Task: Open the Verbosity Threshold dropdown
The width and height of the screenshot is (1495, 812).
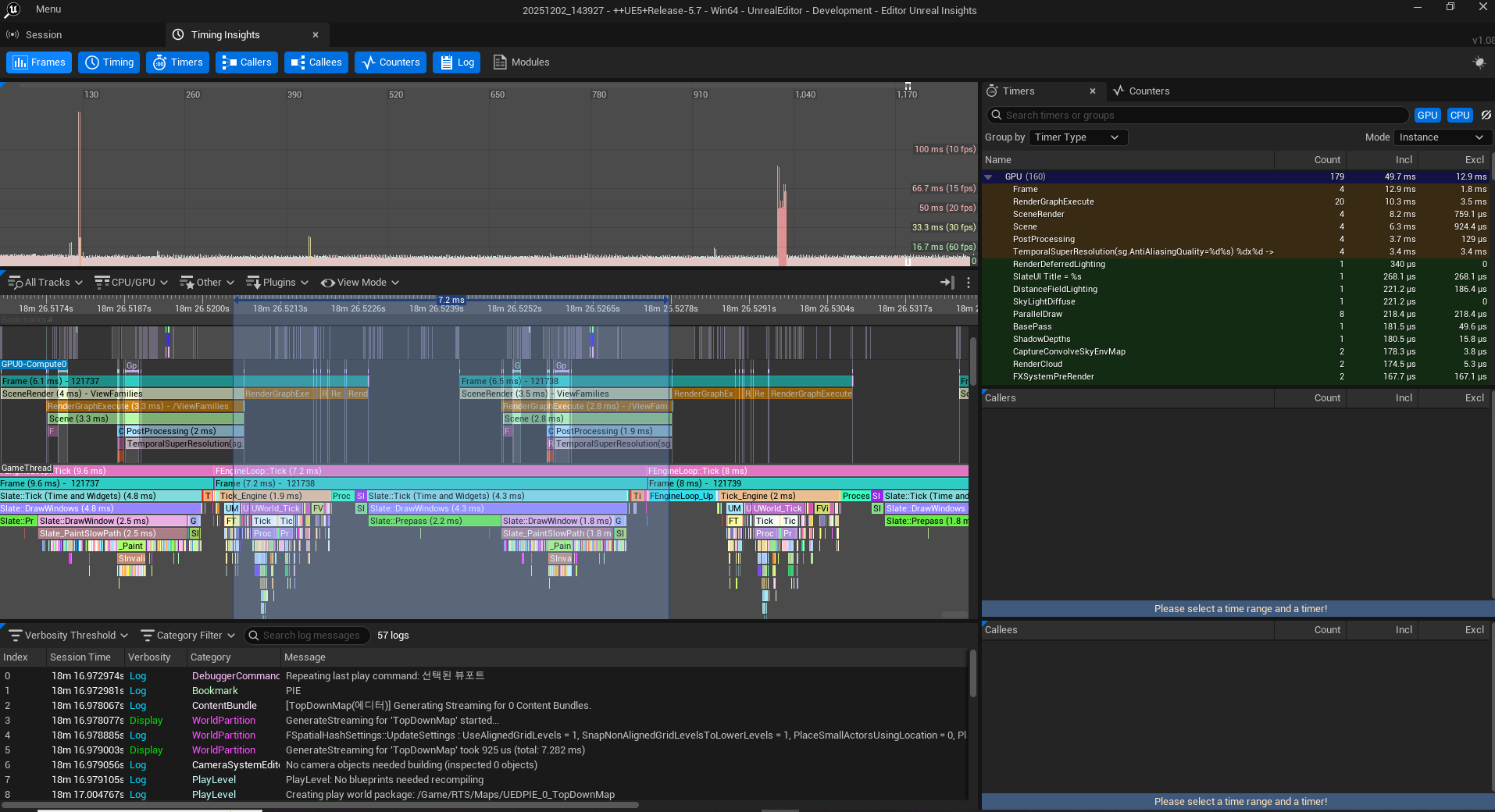Action: tap(69, 636)
